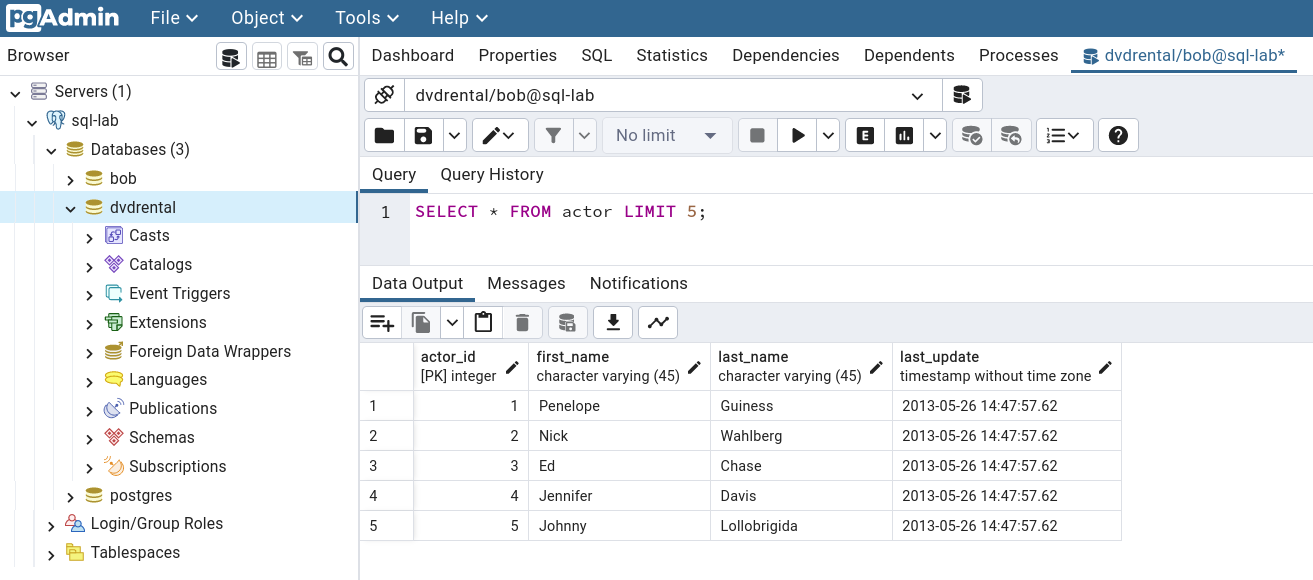Image resolution: width=1313 pixels, height=580 pixels.
Task: Open the Graph Visualiser icon
Action: point(658,322)
